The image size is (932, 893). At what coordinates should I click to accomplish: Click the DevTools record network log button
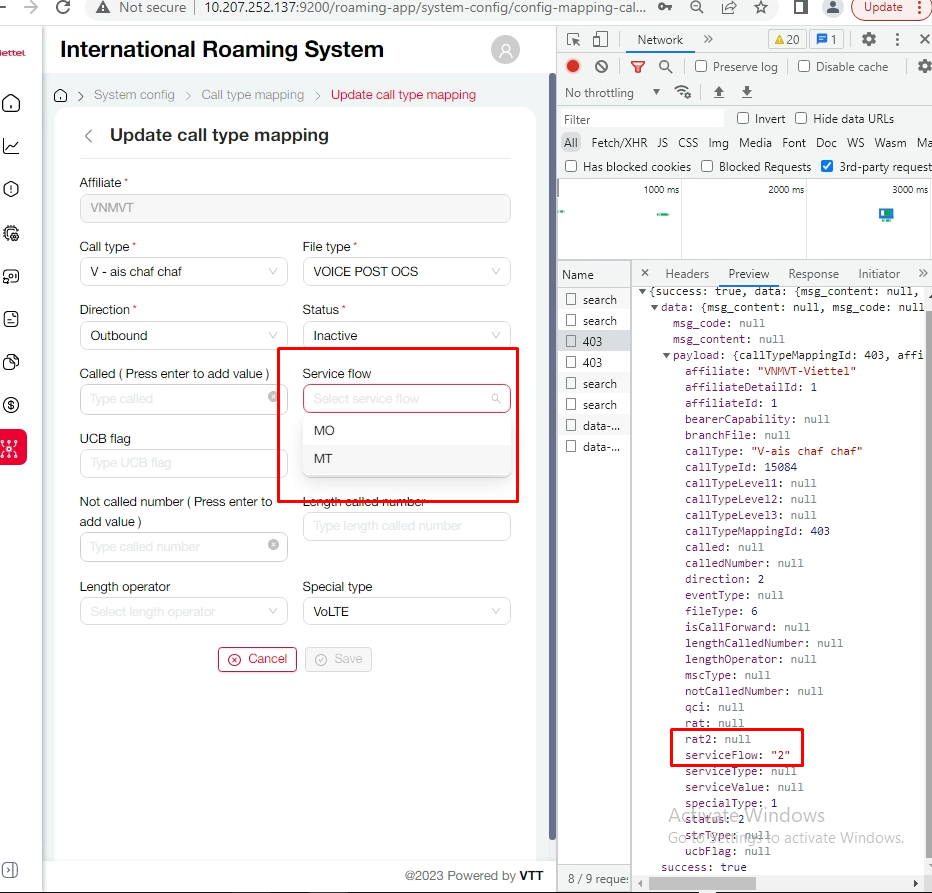(573, 67)
